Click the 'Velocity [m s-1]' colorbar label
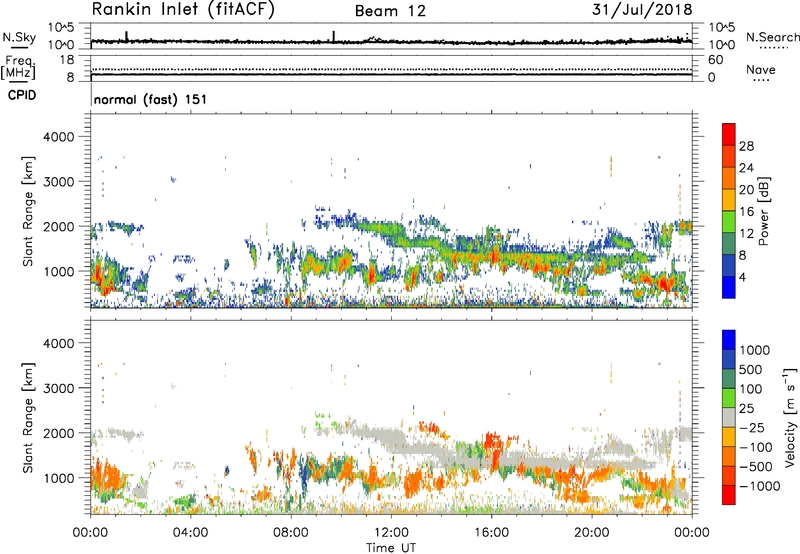Viewport: 800px width, 554px height. pyautogui.click(x=790, y=417)
